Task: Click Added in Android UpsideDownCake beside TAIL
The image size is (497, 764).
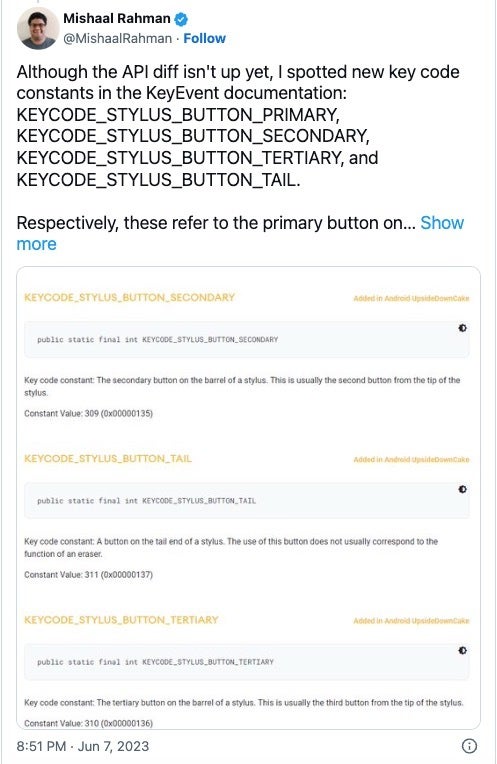Action: (x=411, y=459)
